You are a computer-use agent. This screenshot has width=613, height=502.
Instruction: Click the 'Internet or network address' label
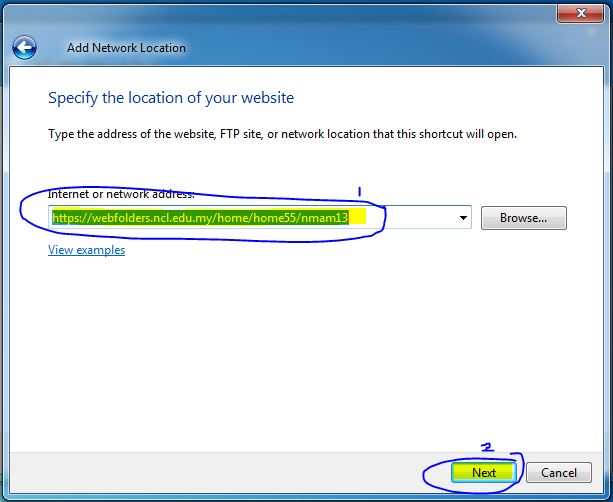(120, 193)
